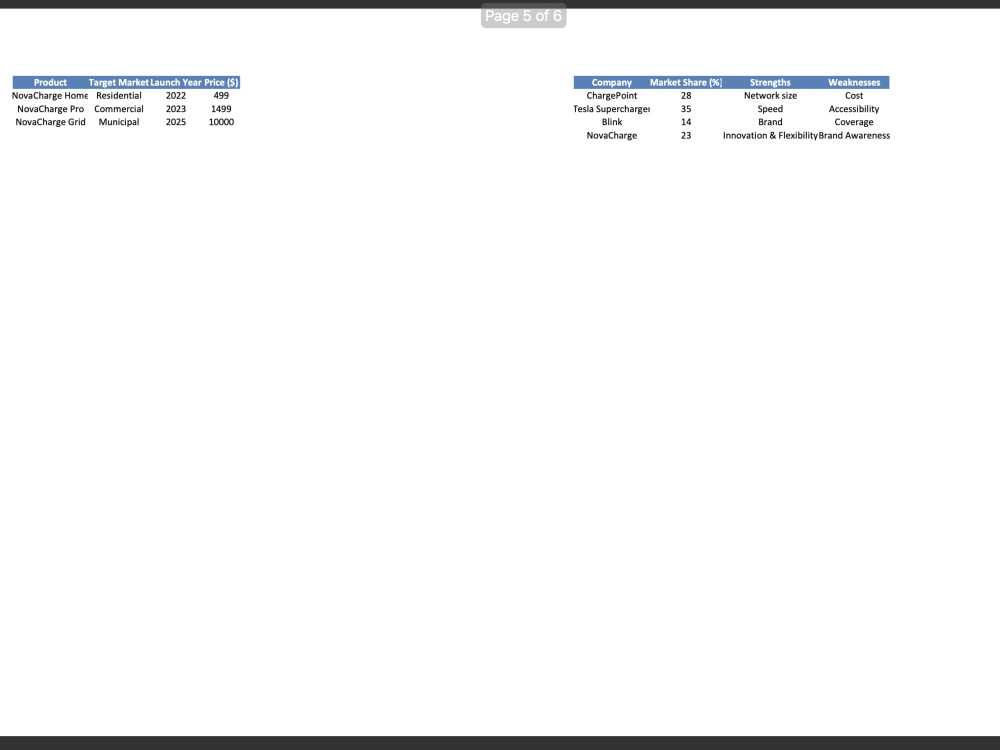Click the 14 market share cell
Screen dimensions: 1000x750
pyautogui.click(x=686, y=122)
